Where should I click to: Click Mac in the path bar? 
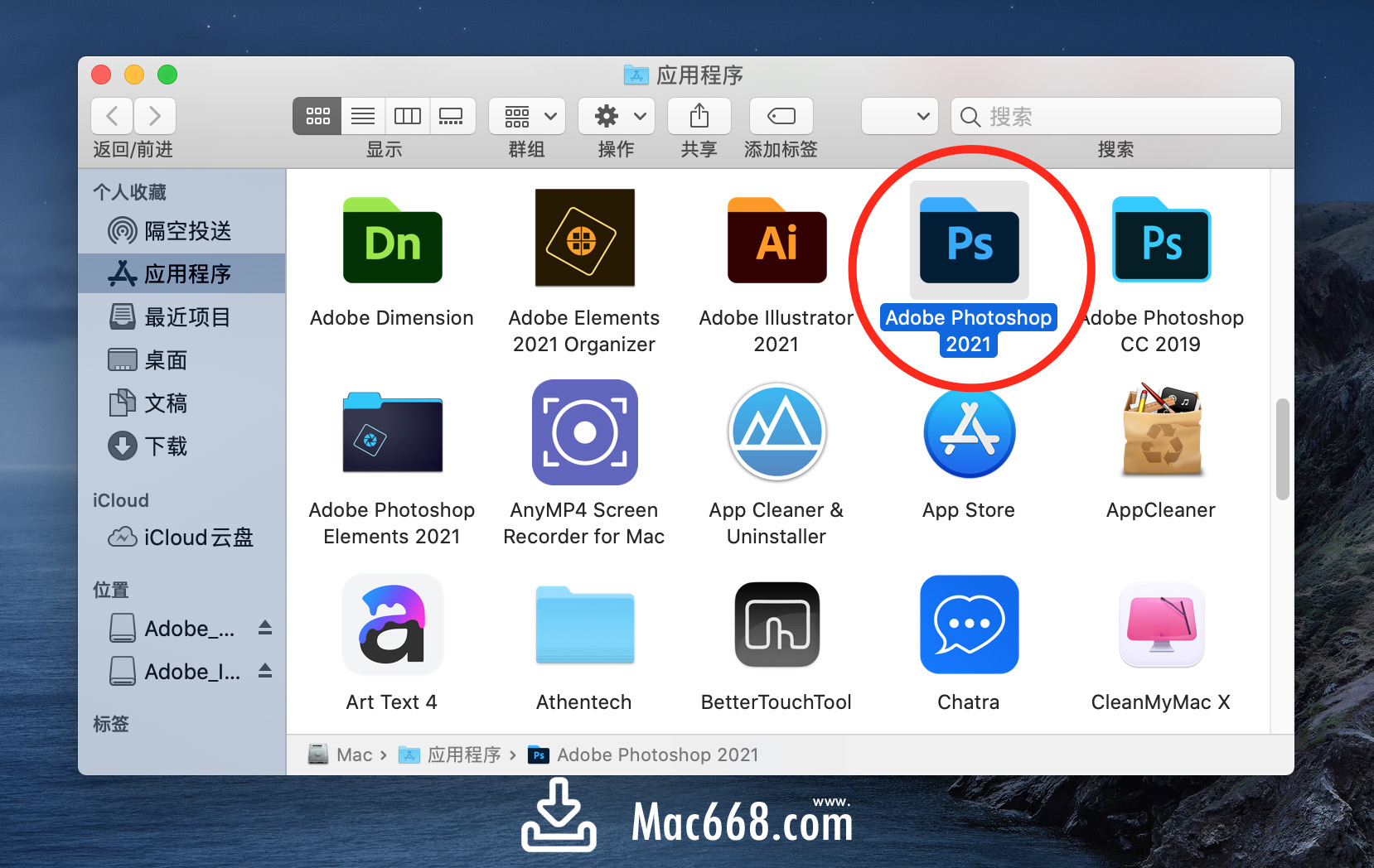point(340,755)
